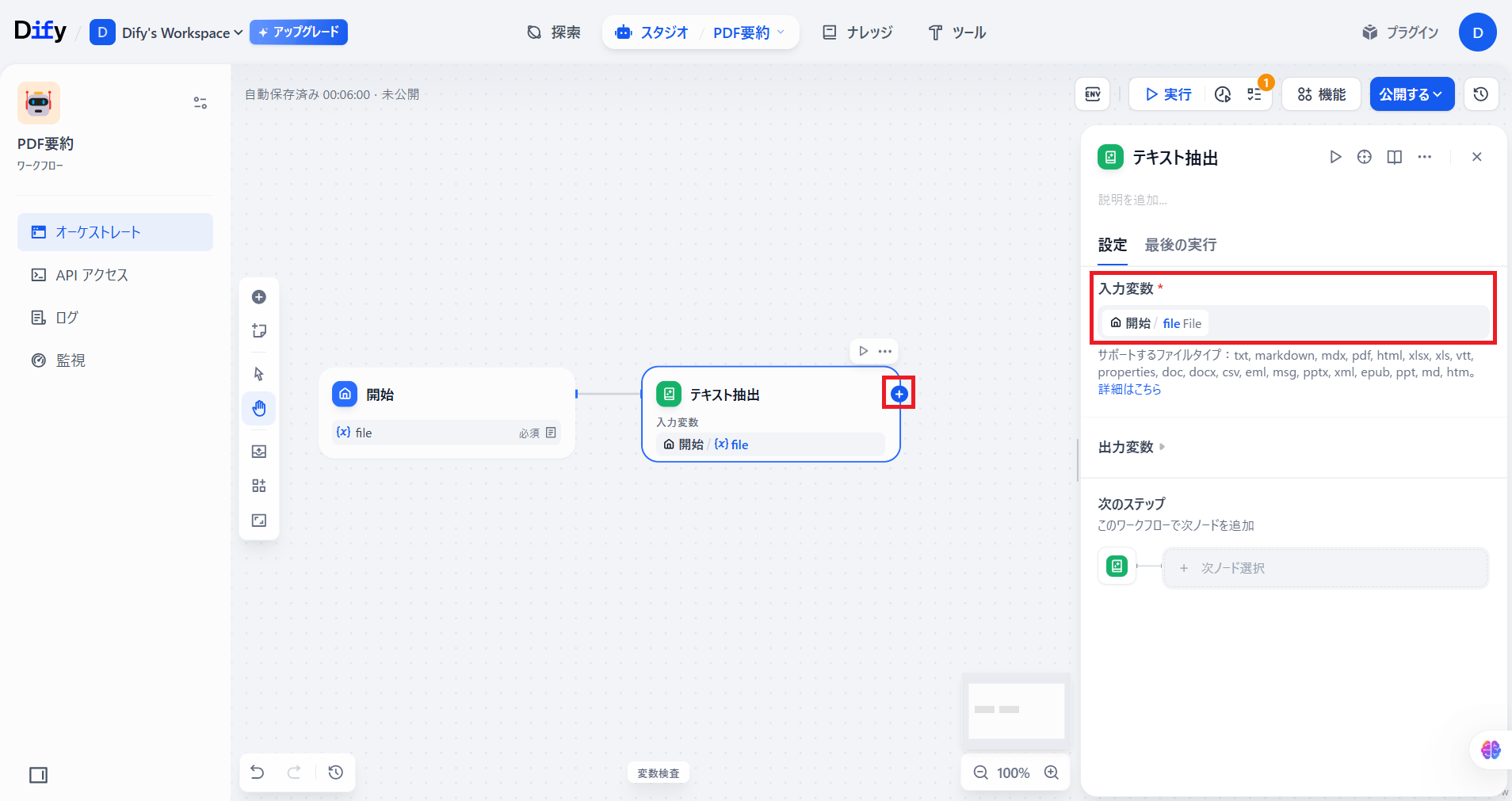Select the hand pan mode tool

pyautogui.click(x=259, y=409)
